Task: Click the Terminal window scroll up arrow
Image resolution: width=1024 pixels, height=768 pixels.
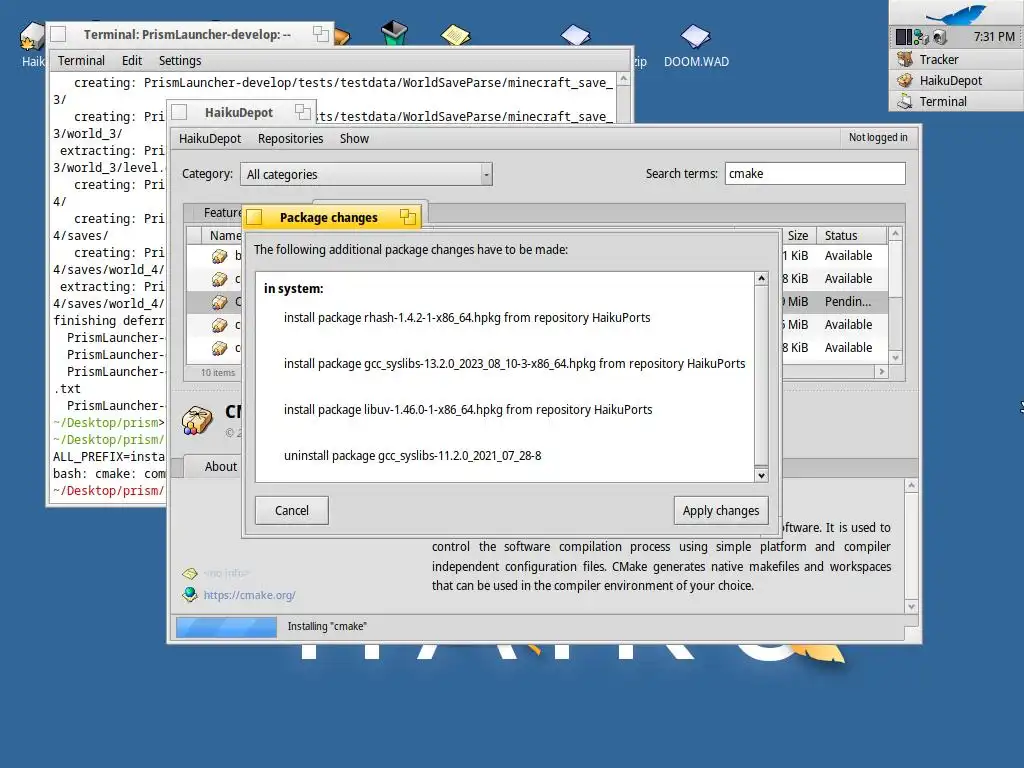Action: pos(623,79)
